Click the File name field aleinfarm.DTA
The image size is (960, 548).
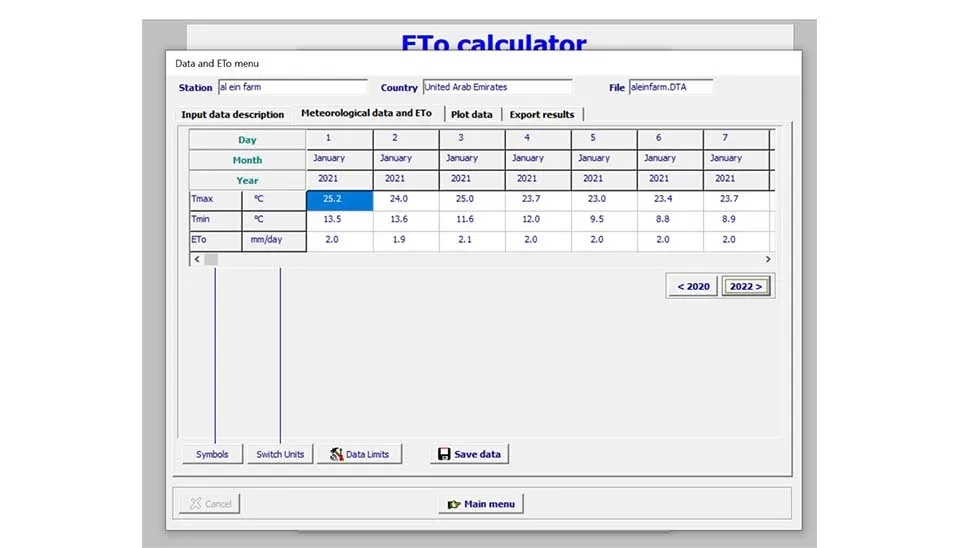coord(670,87)
